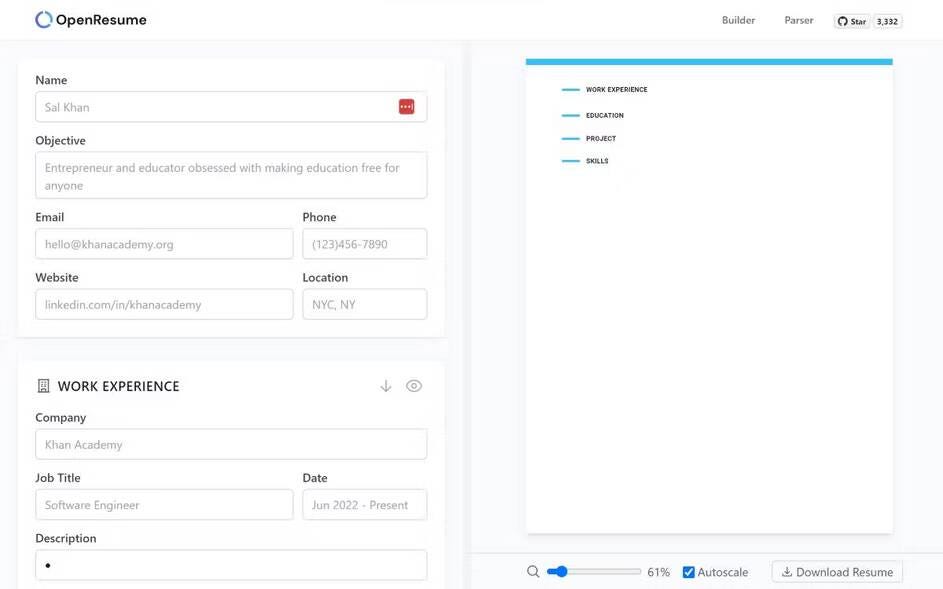
Task: Click the red password manager icon in Name field
Action: click(x=406, y=107)
